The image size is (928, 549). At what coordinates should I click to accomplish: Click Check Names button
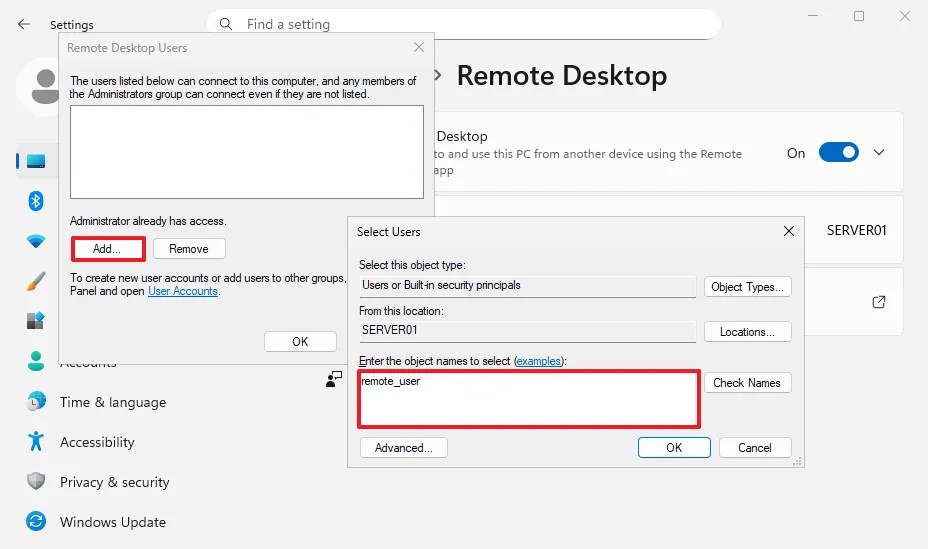click(x=747, y=383)
